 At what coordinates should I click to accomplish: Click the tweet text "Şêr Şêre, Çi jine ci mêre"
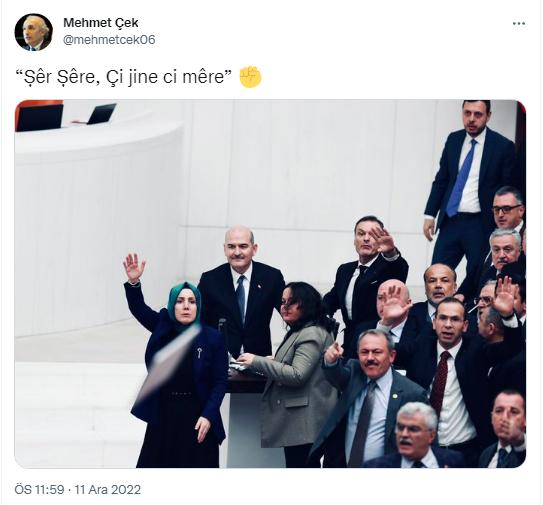tap(125, 77)
